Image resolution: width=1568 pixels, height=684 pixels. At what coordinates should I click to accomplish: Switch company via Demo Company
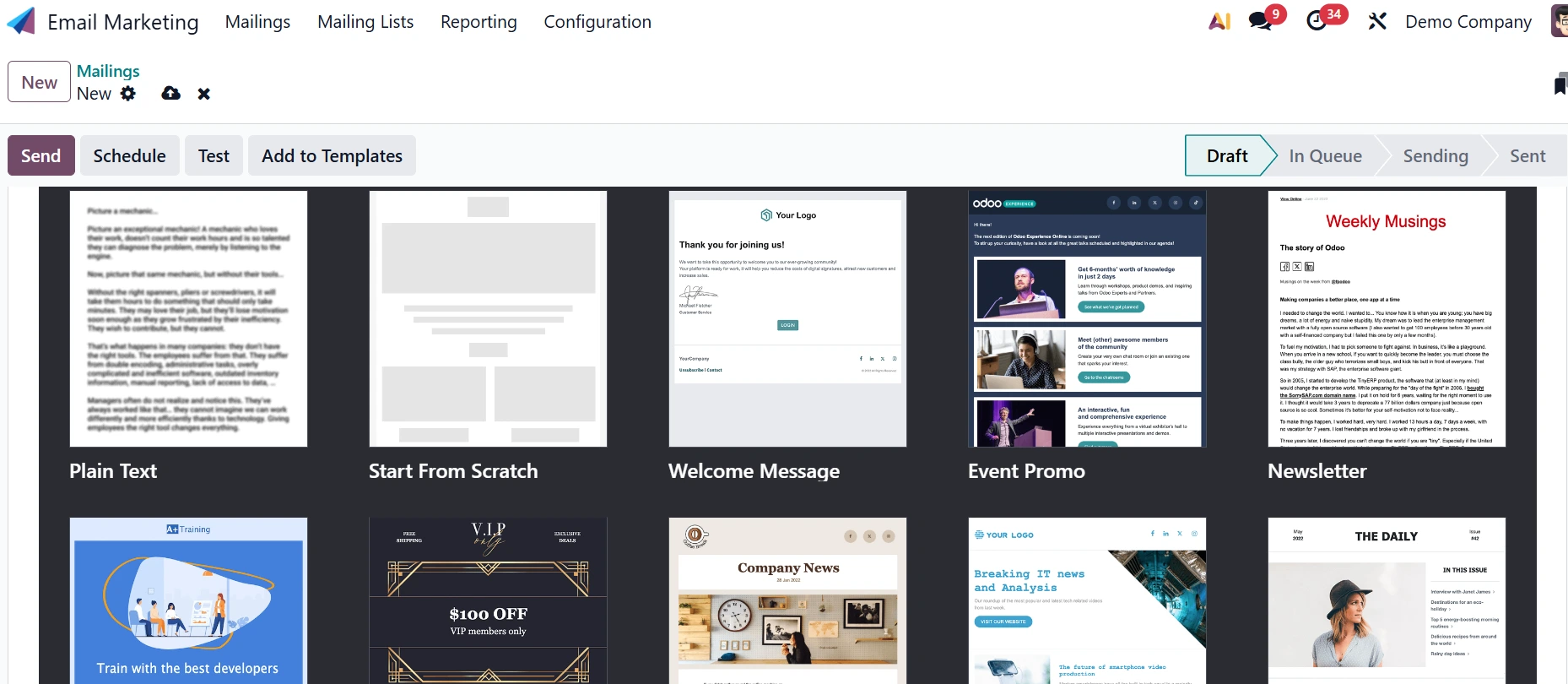[x=1468, y=22]
